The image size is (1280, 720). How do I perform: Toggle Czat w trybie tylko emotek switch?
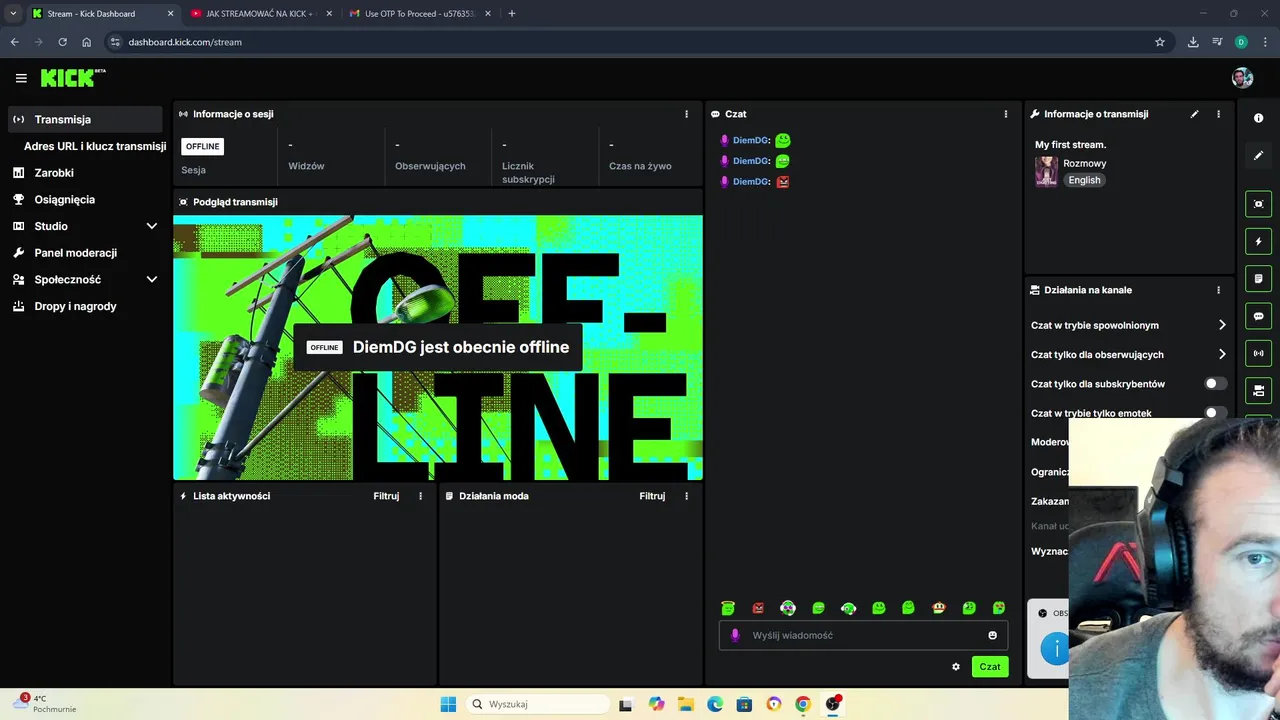[x=1215, y=413]
